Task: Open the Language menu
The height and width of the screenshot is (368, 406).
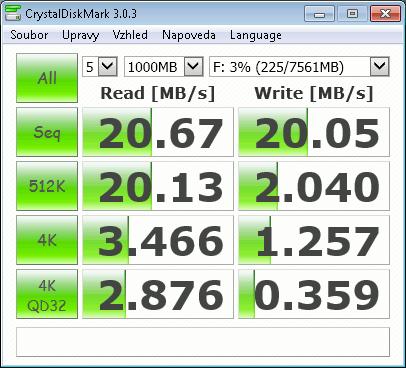Action: [x=256, y=35]
